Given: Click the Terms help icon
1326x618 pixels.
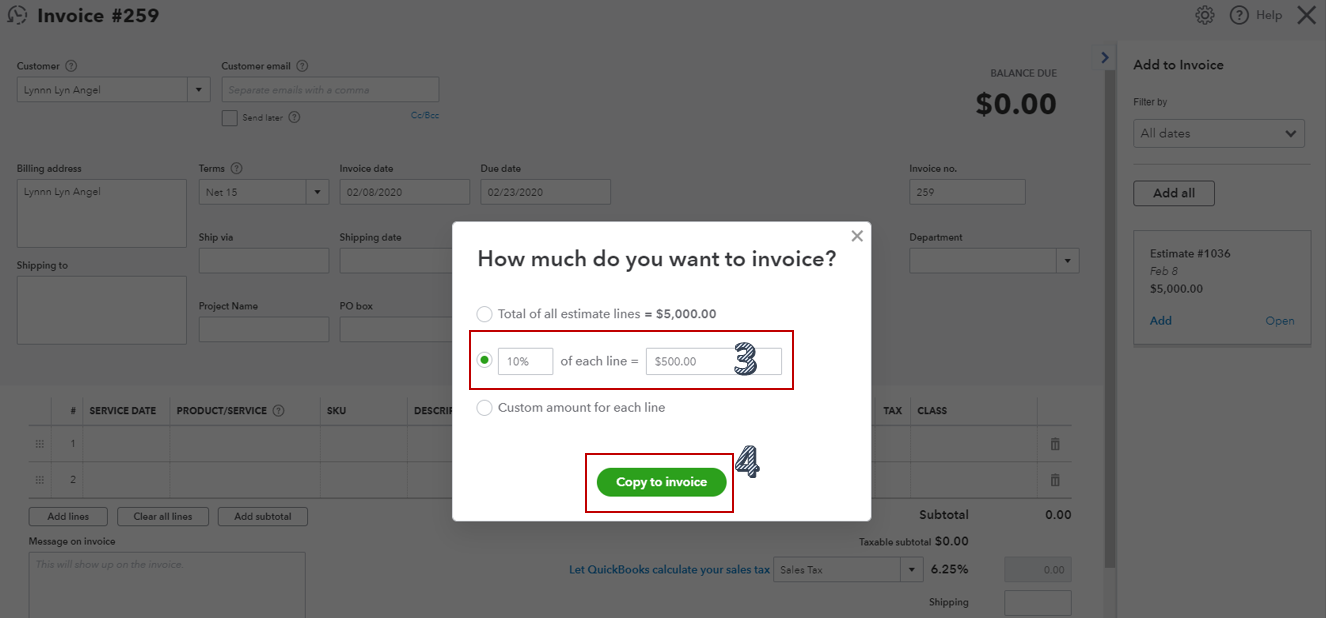Looking at the screenshot, I should click(x=236, y=169).
